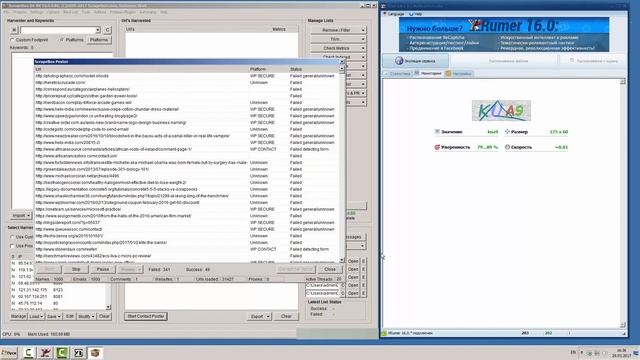Open the Save dropdown under proxies list
The image size is (640, 360).
53,316
